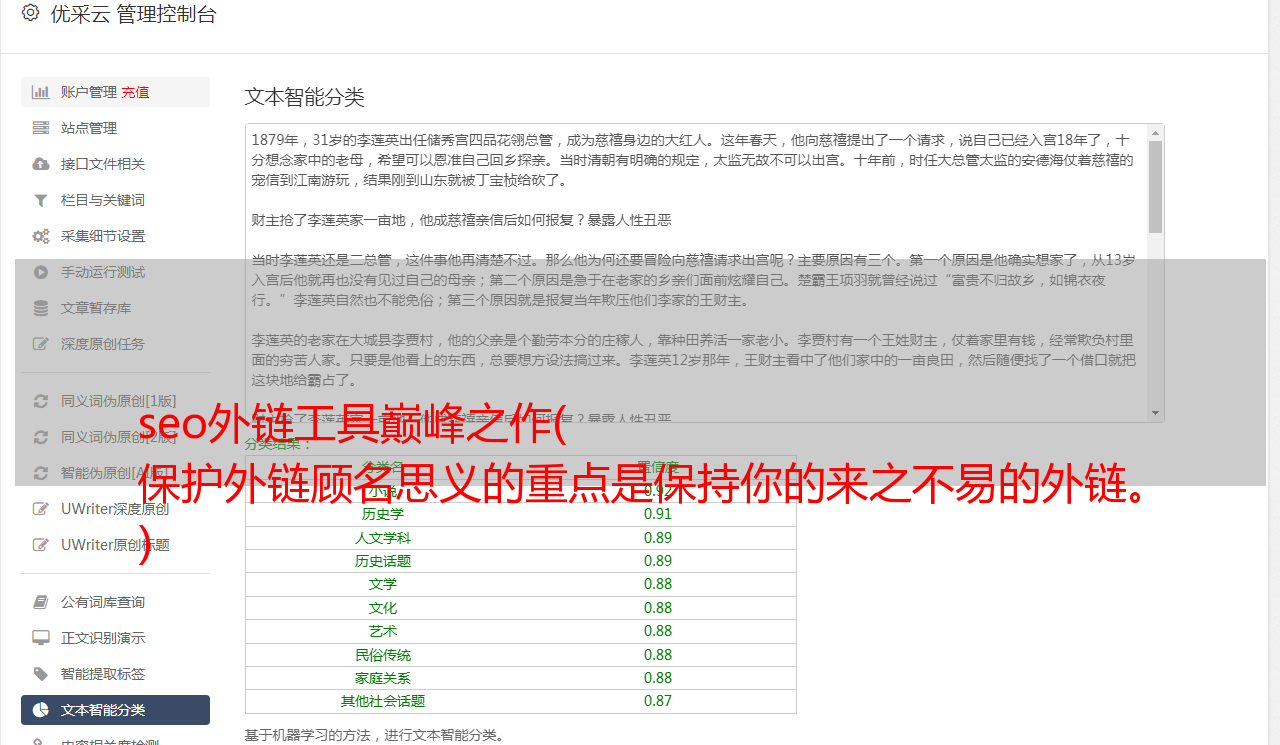
Task: Click the monitor icon for 正文识别演示
Action: [41, 638]
